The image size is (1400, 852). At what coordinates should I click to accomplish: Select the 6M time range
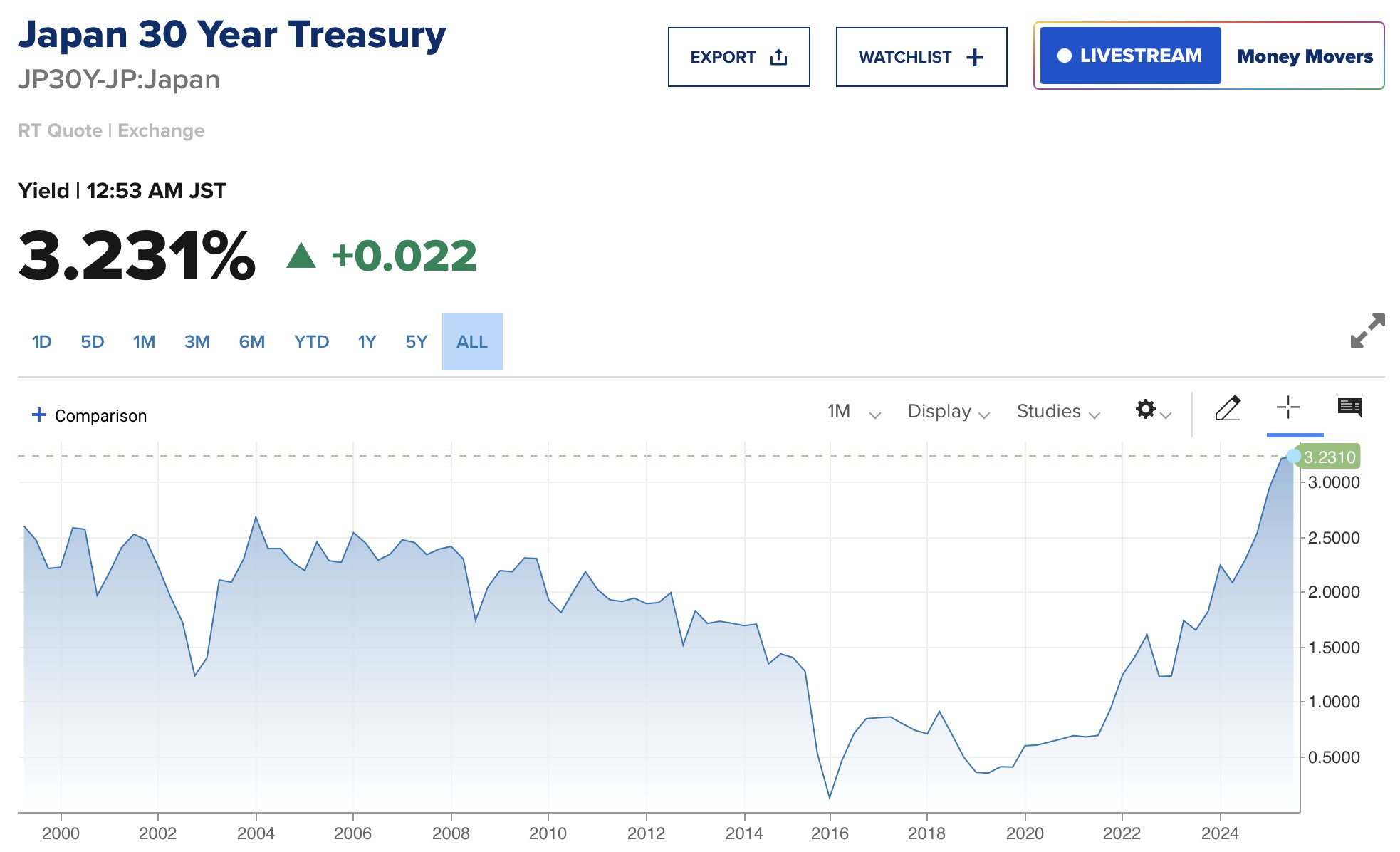point(252,342)
